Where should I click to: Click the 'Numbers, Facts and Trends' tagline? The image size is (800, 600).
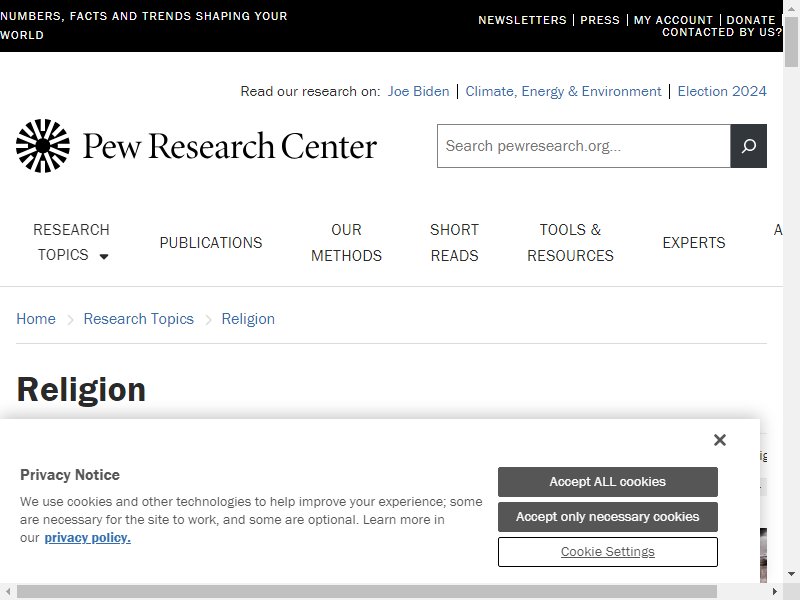pyautogui.click(x=144, y=26)
